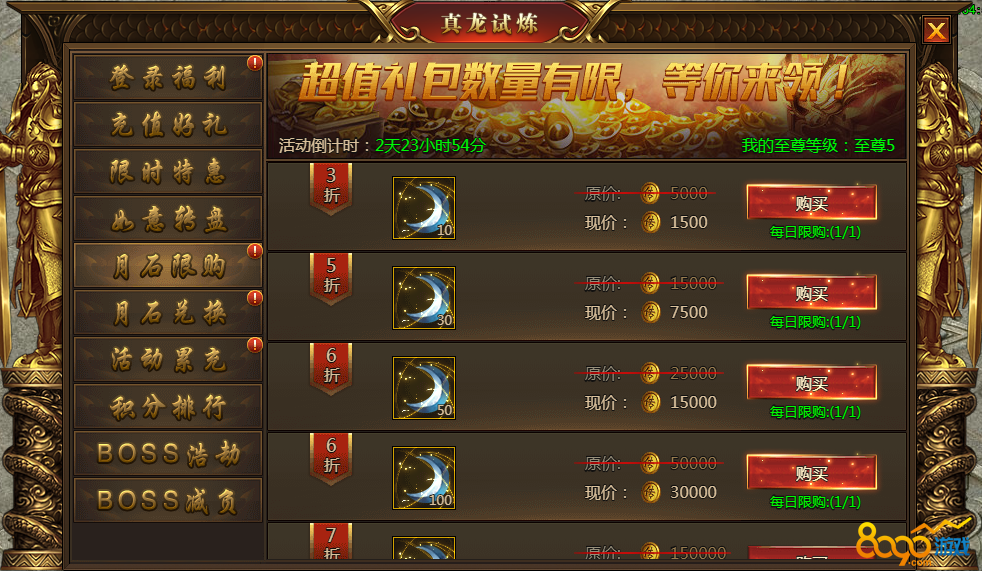Click the gold coin beside price 1500
This screenshot has height=571, width=982.
point(651,222)
